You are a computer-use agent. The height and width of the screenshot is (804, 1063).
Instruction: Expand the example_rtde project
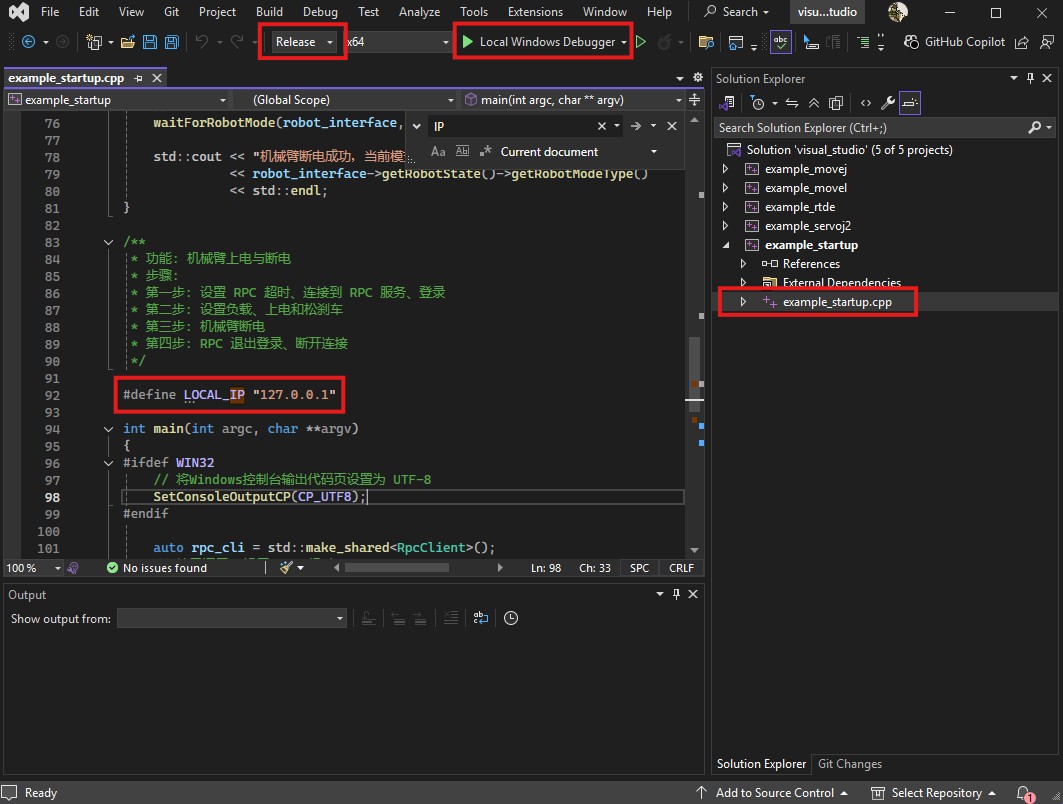[725, 207]
